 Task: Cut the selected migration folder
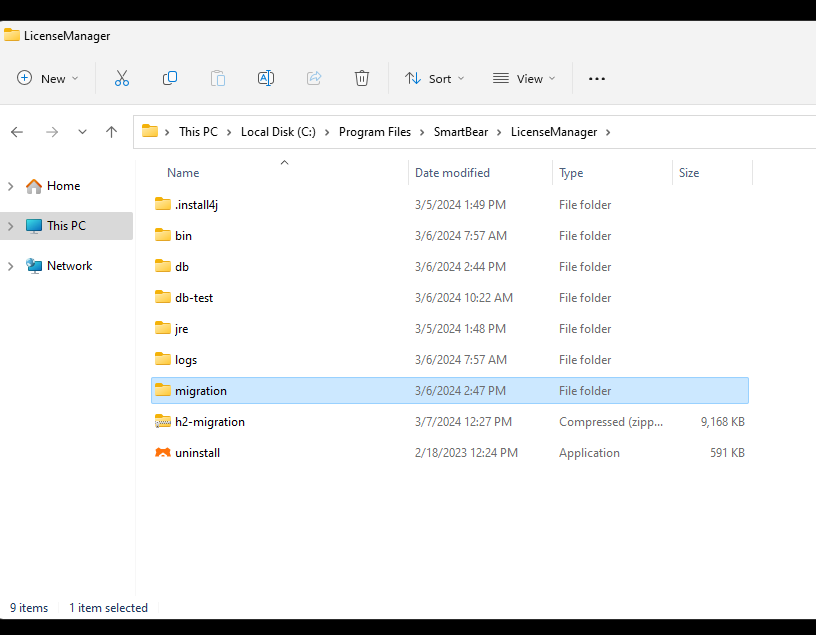pos(121,78)
